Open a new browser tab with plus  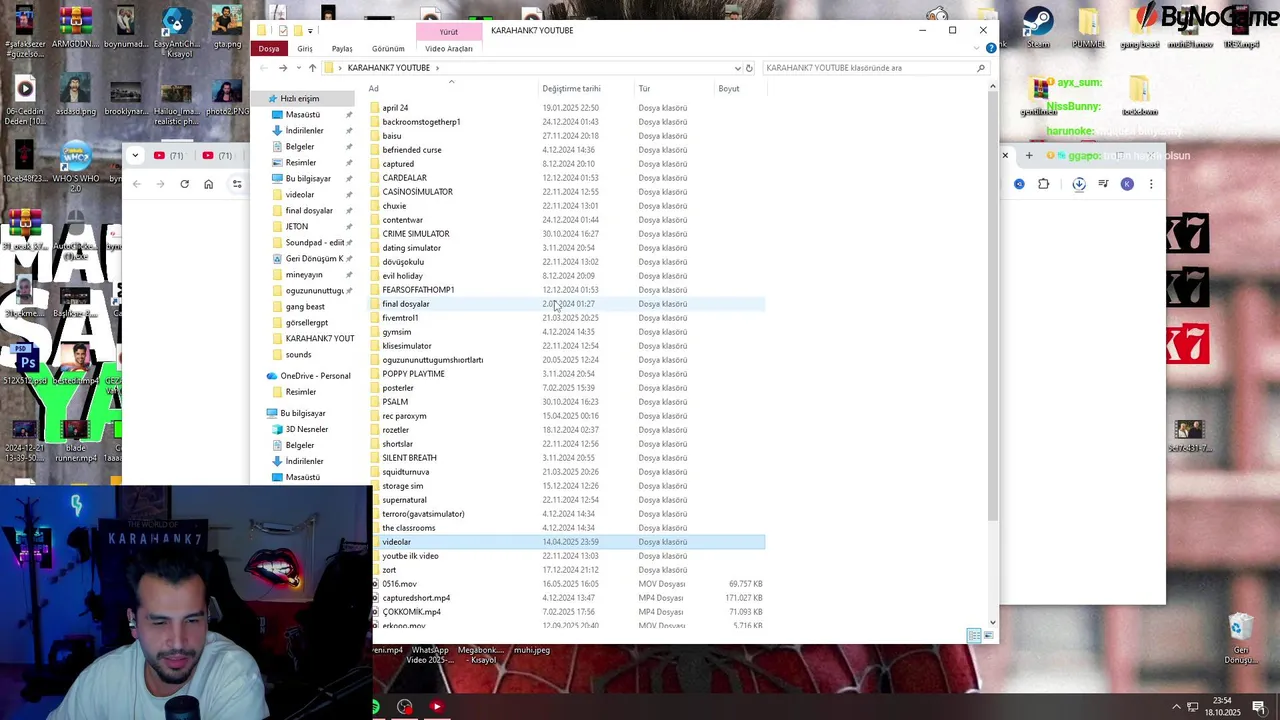pyautogui.click(x=1029, y=156)
